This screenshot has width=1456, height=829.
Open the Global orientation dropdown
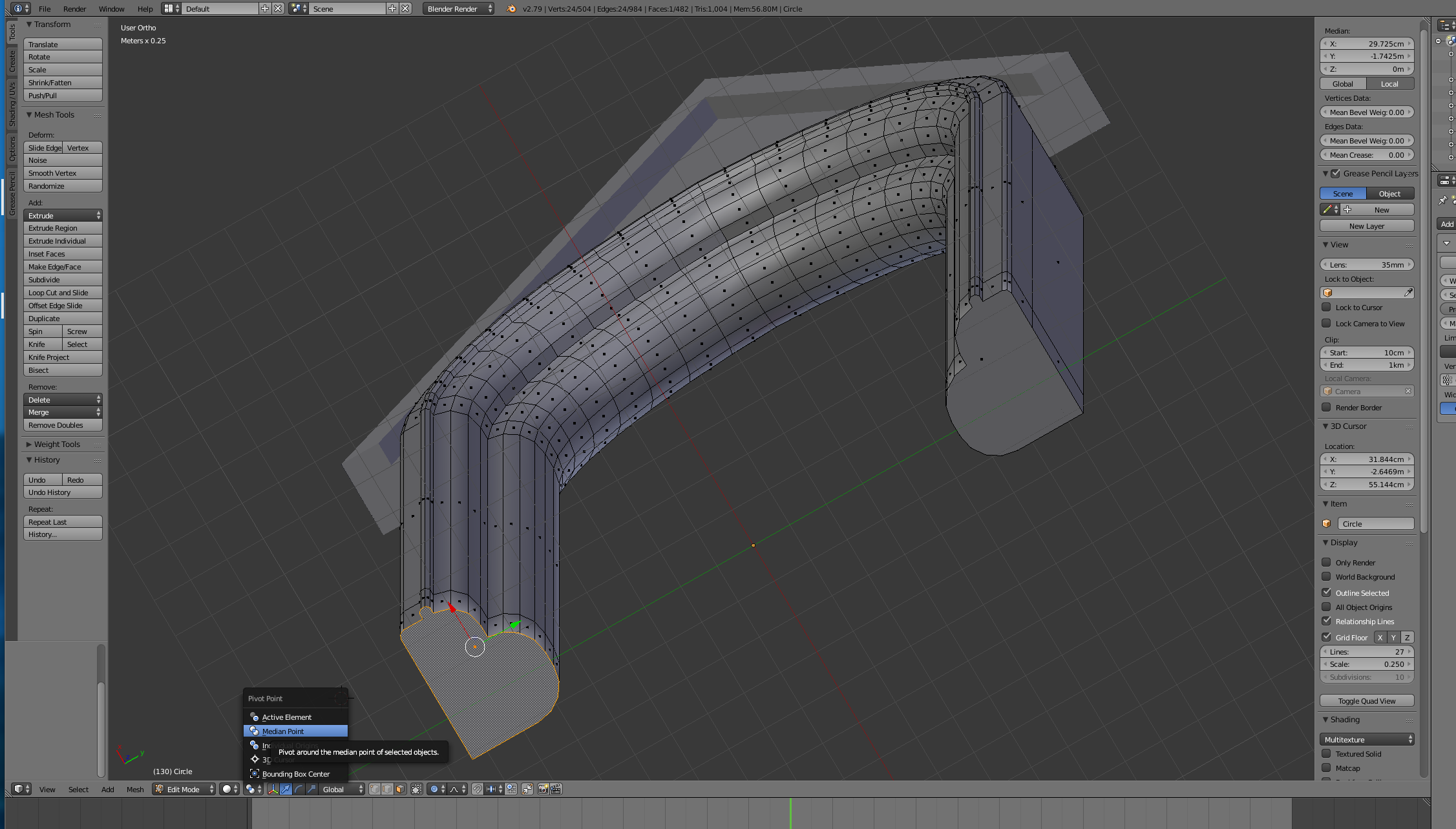point(343,789)
